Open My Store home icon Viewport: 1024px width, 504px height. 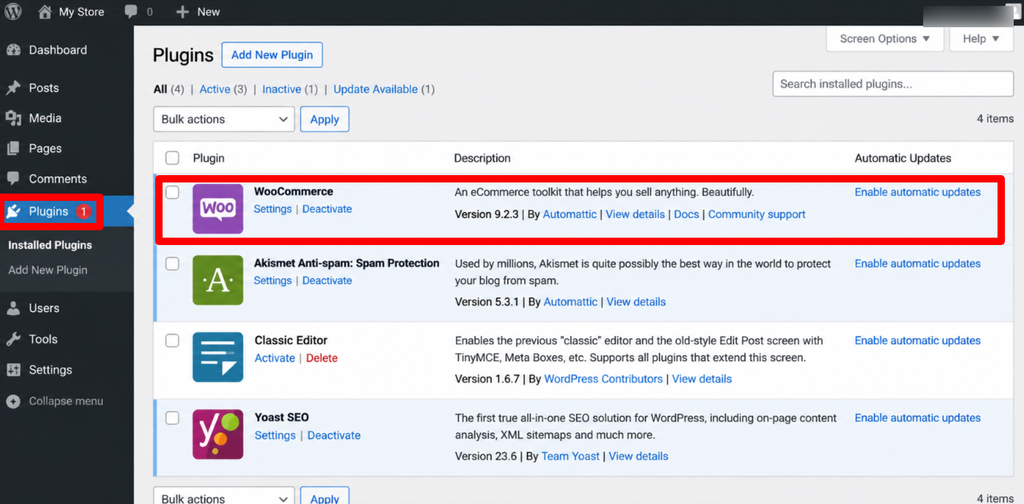(x=44, y=11)
